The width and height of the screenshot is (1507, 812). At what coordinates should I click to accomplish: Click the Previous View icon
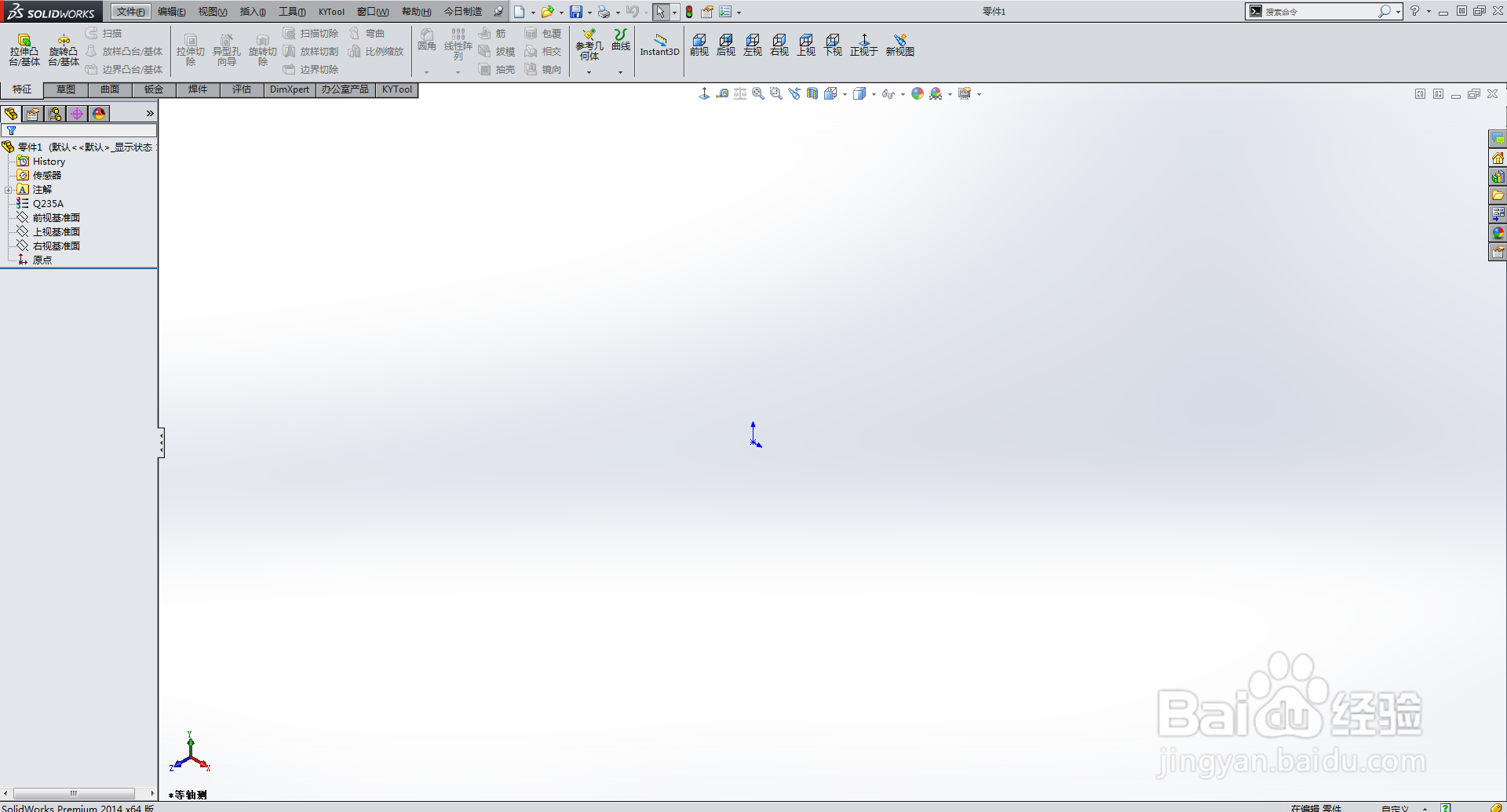coord(794,94)
